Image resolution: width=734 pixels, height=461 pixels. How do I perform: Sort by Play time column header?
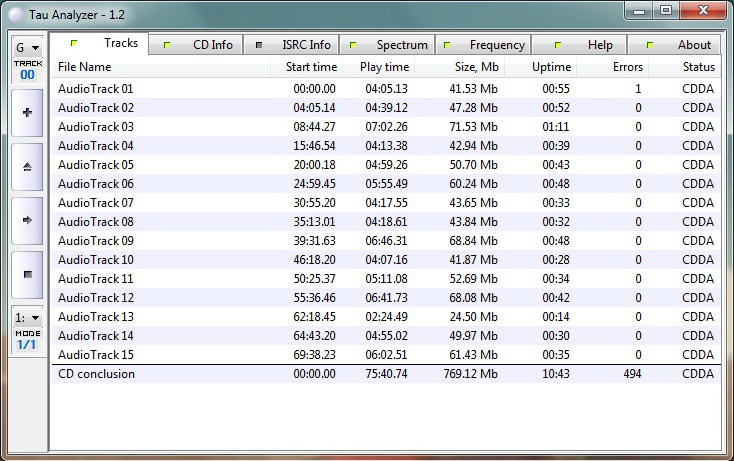[379, 67]
